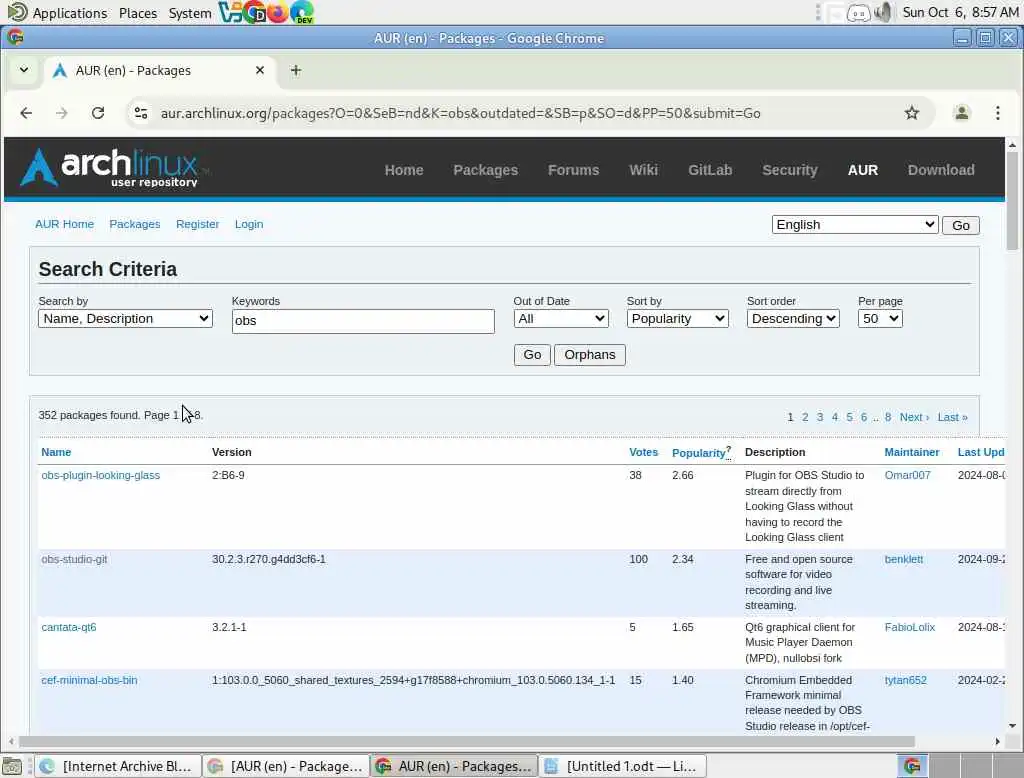Open the Chrome three-dot menu

(997, 113)
